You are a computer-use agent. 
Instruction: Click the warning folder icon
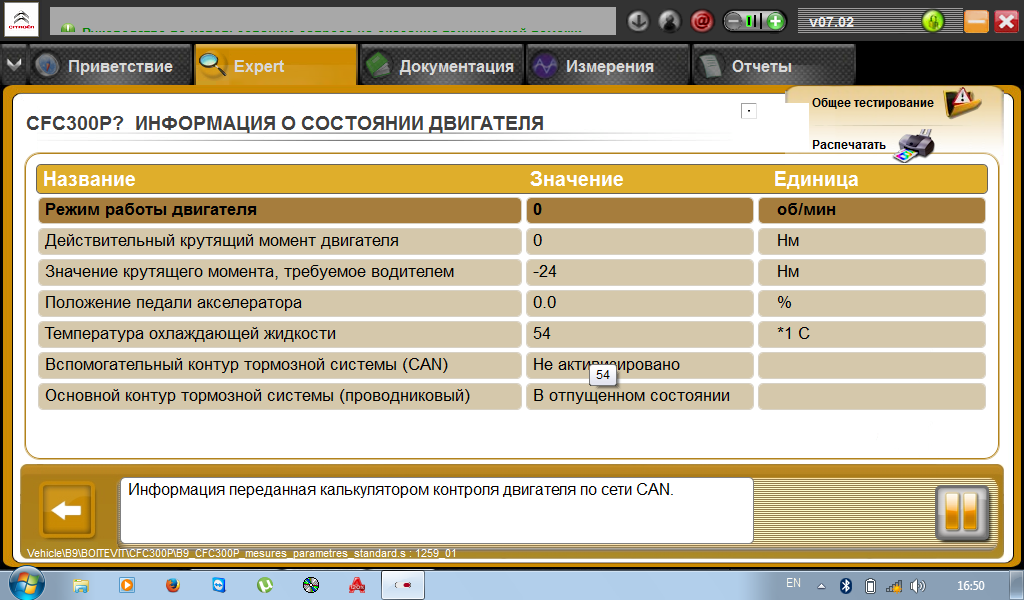pyautogui.click(x=963, y=103)
